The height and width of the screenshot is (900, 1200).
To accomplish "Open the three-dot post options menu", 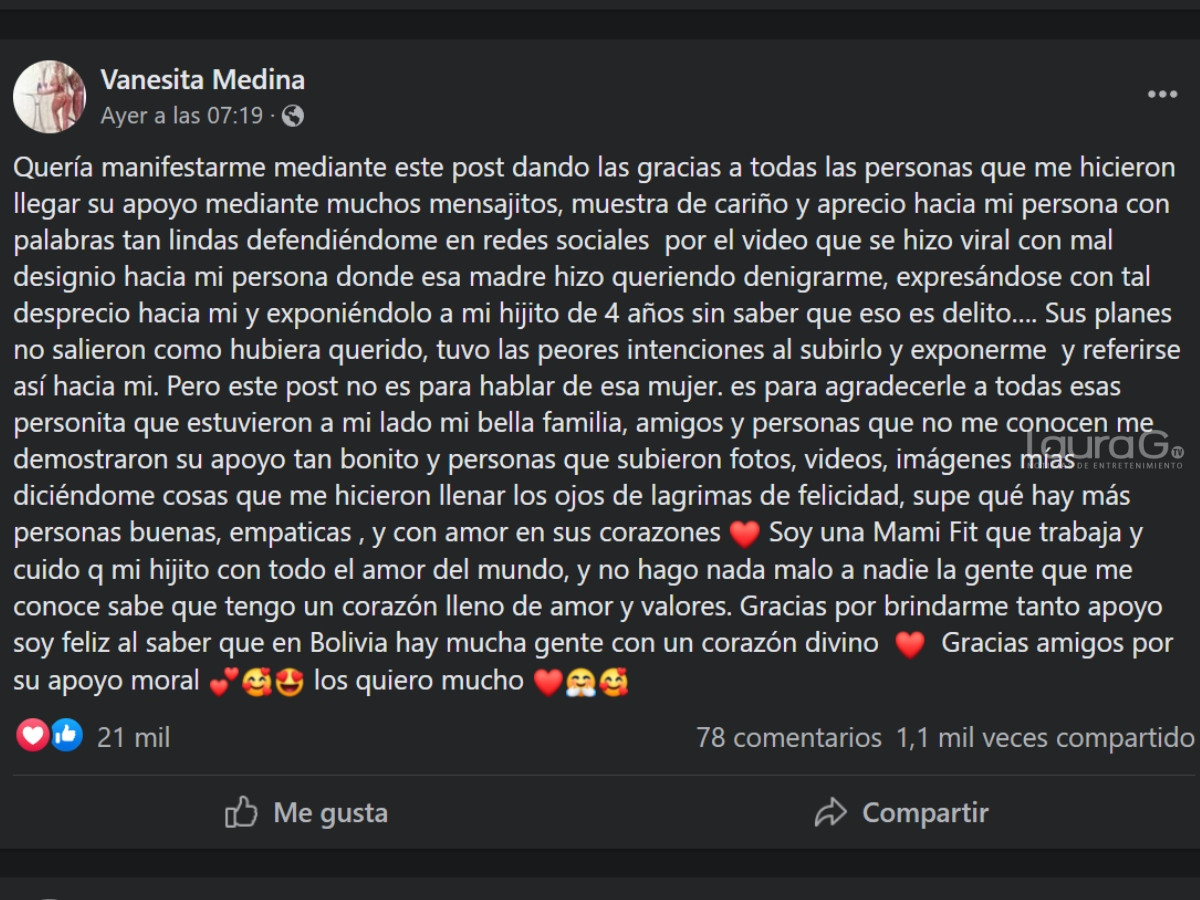I will click(x=1162, y=95).
